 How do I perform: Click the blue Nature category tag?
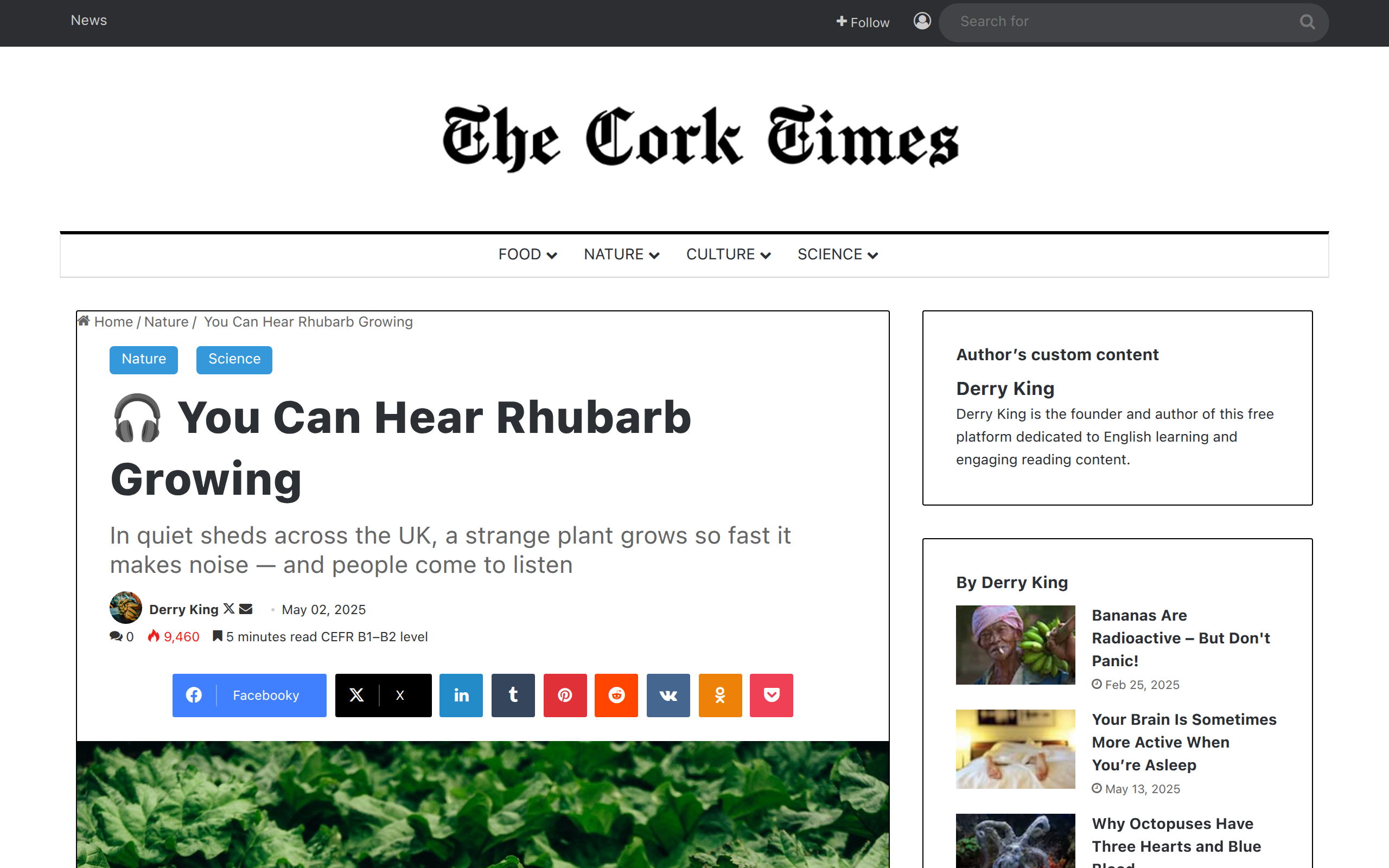[143, 359]
